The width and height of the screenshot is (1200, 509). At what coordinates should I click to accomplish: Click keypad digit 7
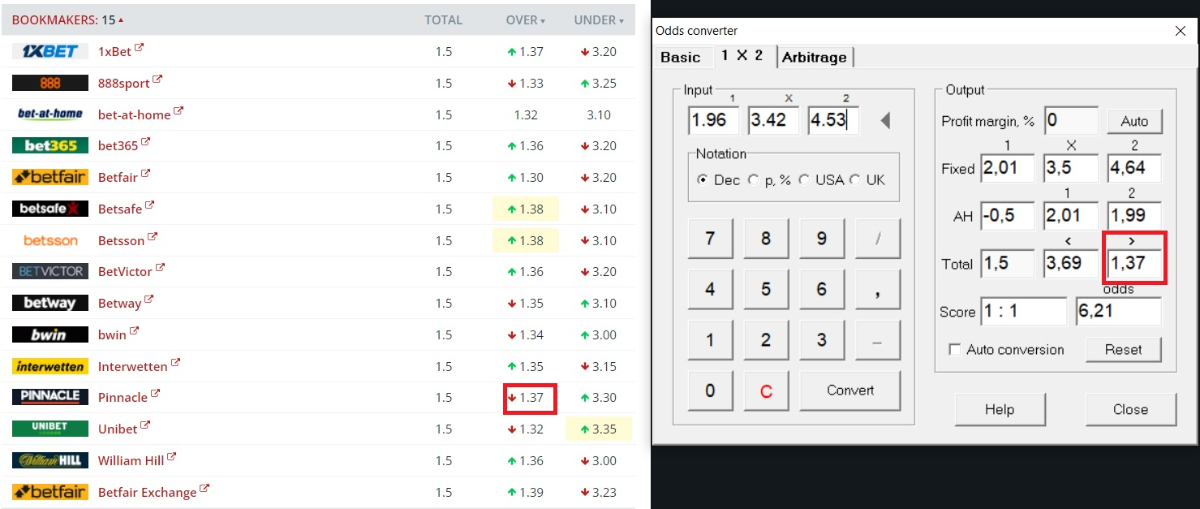click(x=710, y=239)
